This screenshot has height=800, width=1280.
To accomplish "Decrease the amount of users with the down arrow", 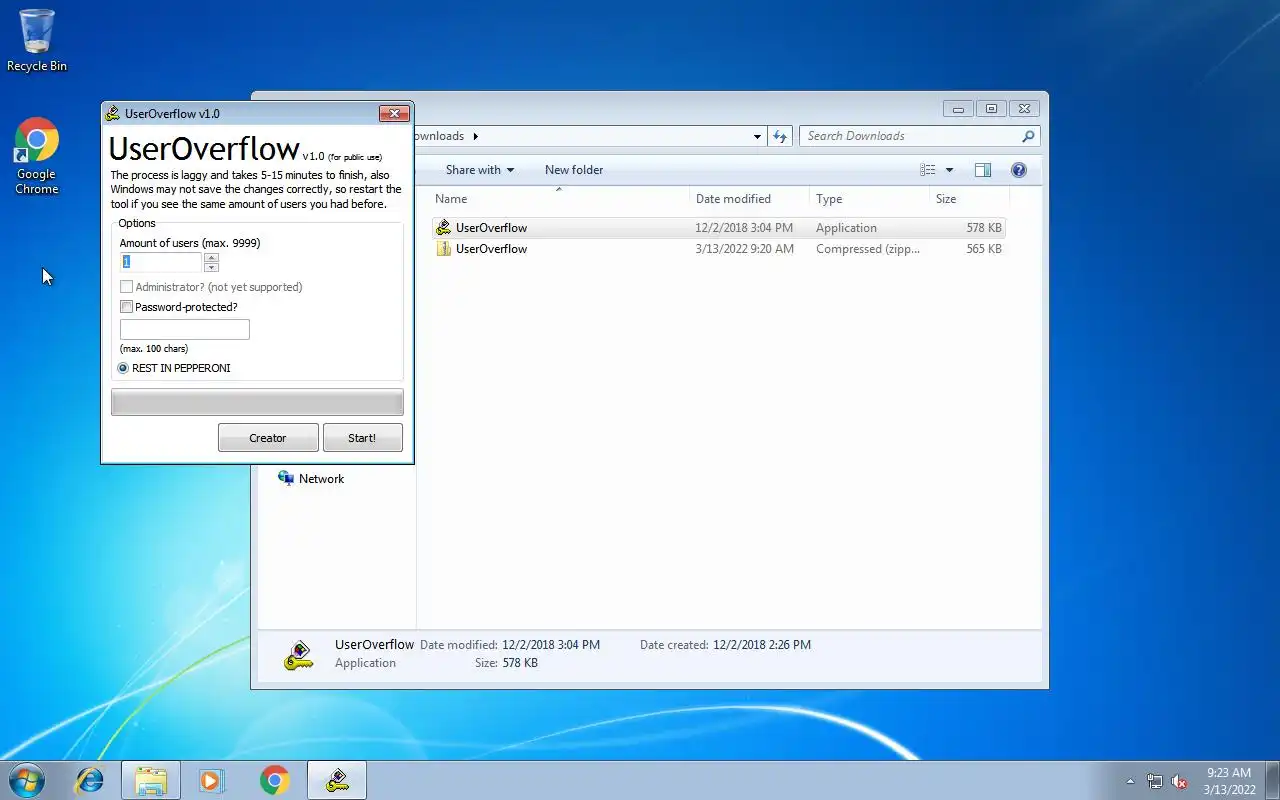I will (211, 267).
